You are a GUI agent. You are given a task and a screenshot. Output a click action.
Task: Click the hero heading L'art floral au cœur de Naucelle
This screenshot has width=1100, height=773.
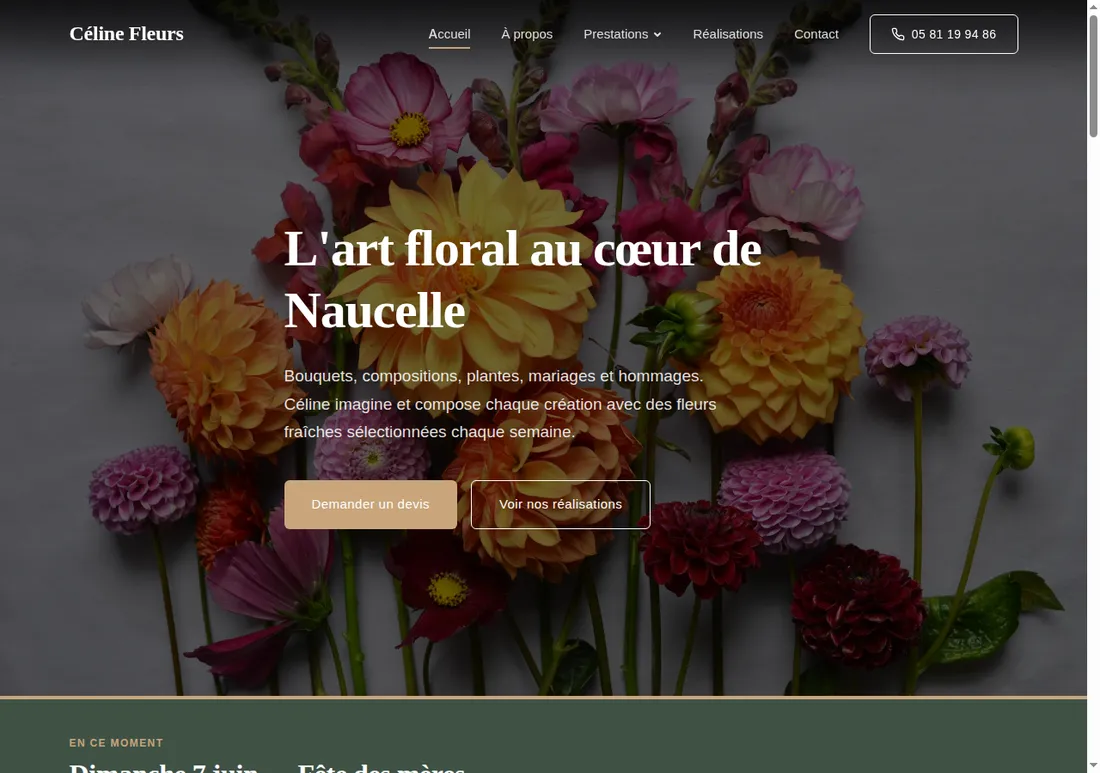(x=523, y=280)
